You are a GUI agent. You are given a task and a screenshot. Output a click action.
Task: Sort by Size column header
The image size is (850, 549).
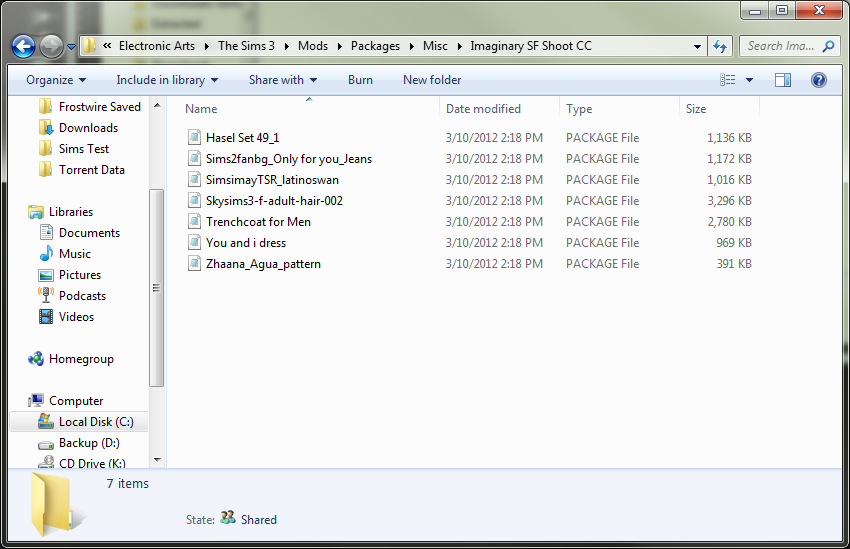[696, 109]
